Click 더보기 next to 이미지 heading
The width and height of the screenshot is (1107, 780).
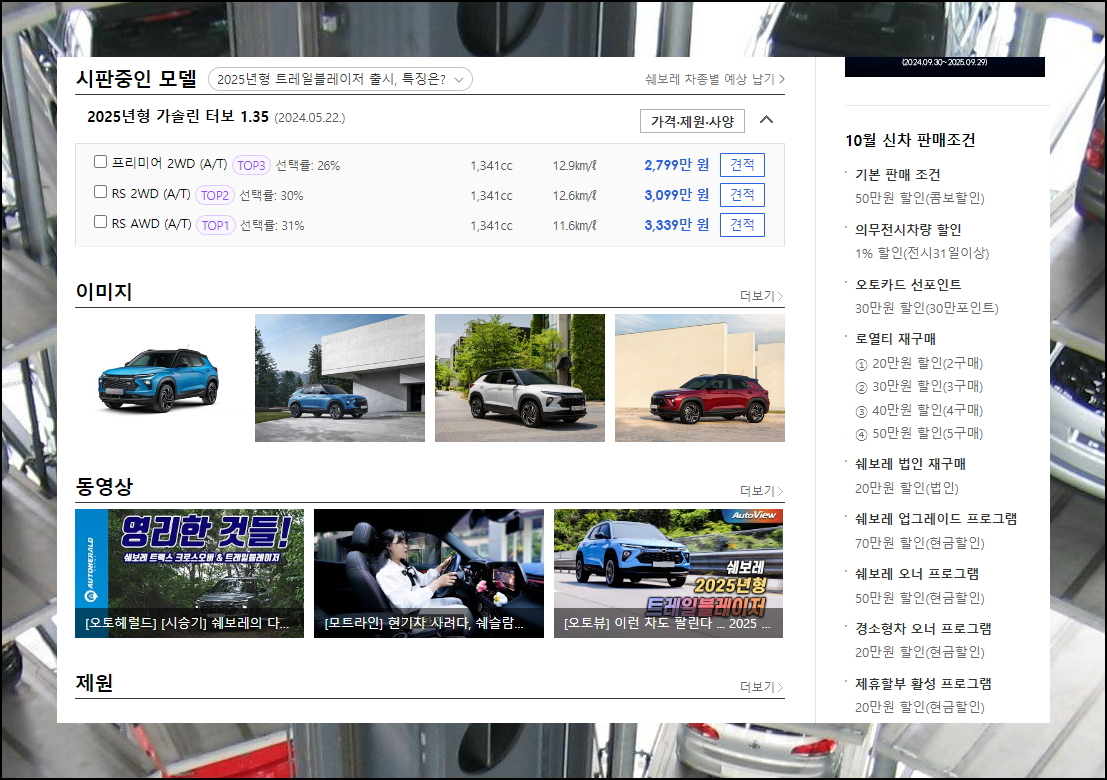pos(761,296)
